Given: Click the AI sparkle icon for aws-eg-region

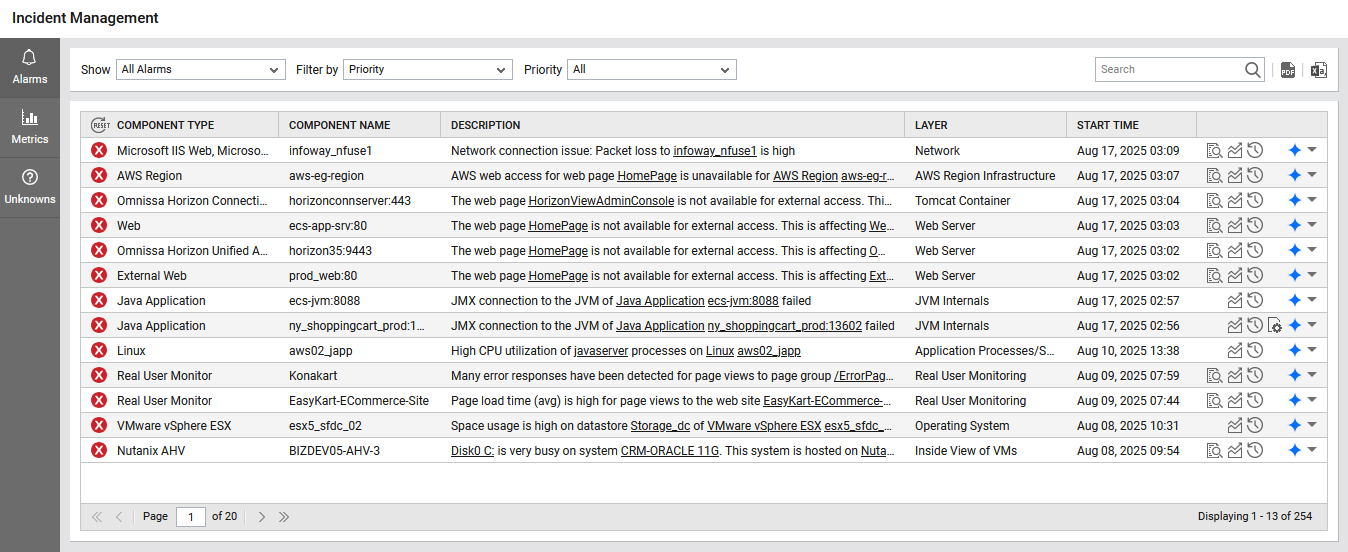Looking at the screenshot, I should 1294,176.
